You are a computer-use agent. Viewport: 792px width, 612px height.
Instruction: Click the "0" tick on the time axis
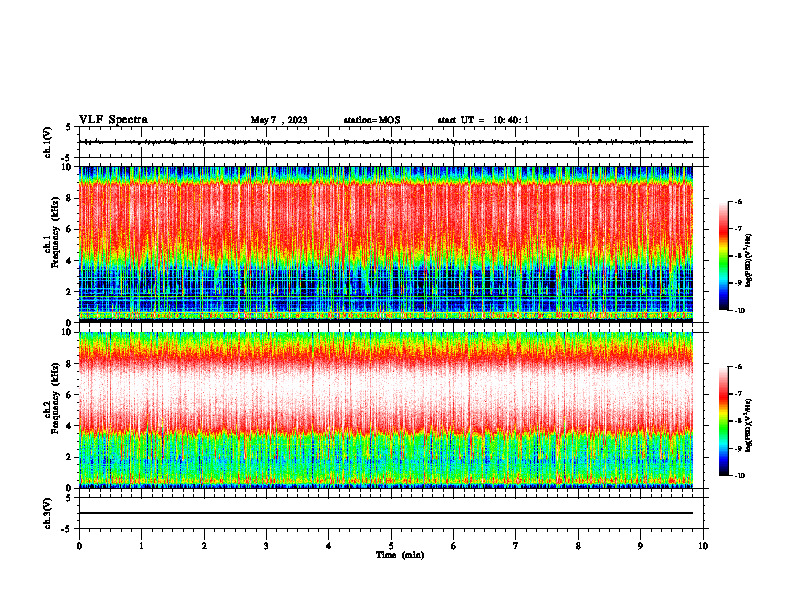(79, 546)
